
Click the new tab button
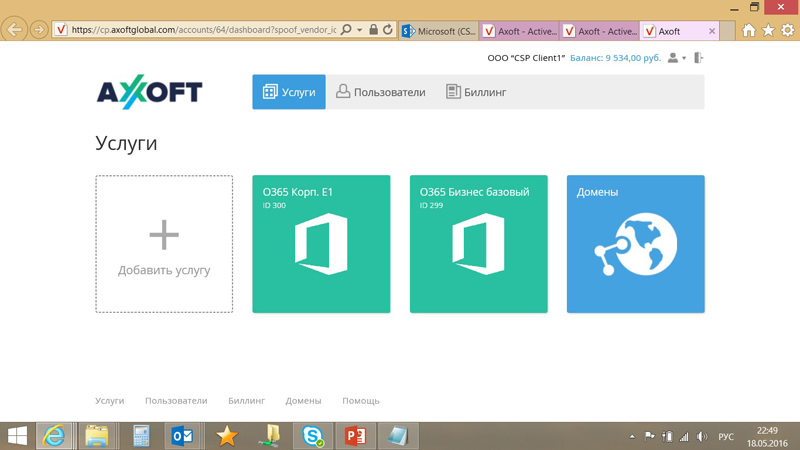click(727, 31)
